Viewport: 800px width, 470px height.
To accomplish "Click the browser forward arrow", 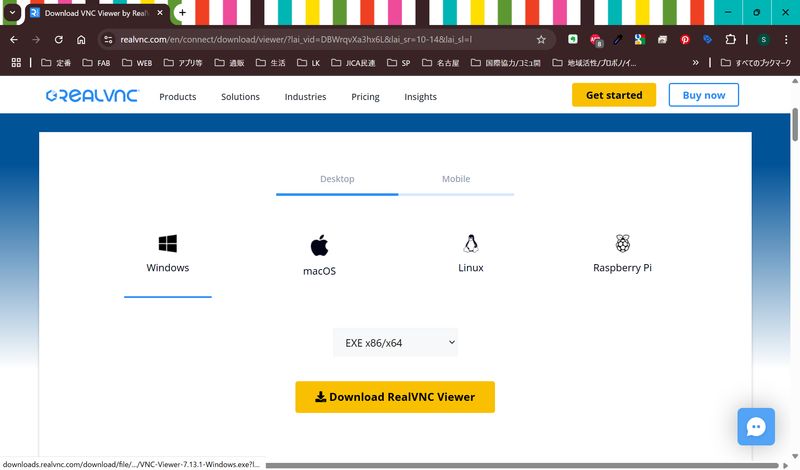I will pyautogui.click(x=36, y=39).
